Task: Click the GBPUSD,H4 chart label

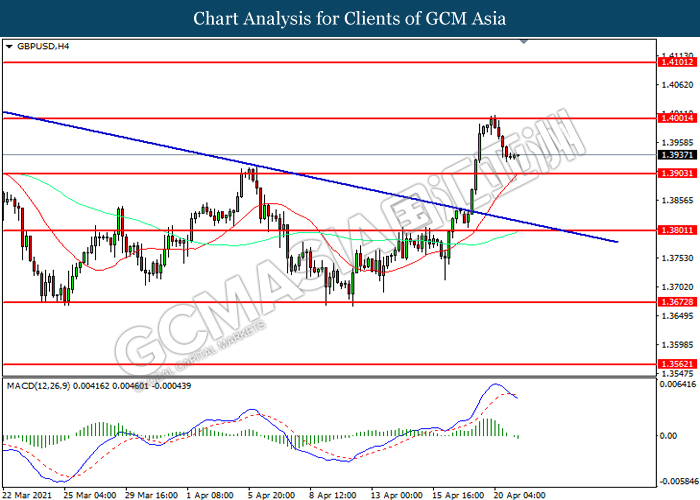Action: coord(43,46)
